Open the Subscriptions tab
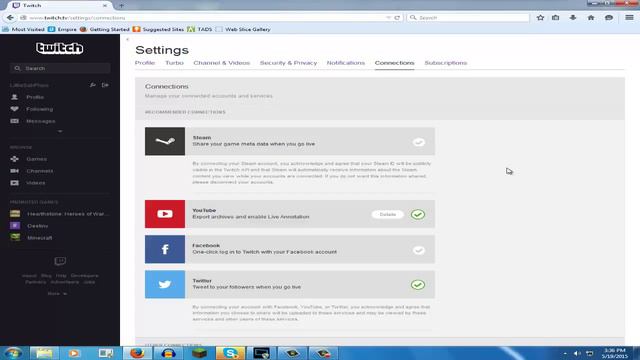This screenshot has width=640, height=360. tap(446, 63)
